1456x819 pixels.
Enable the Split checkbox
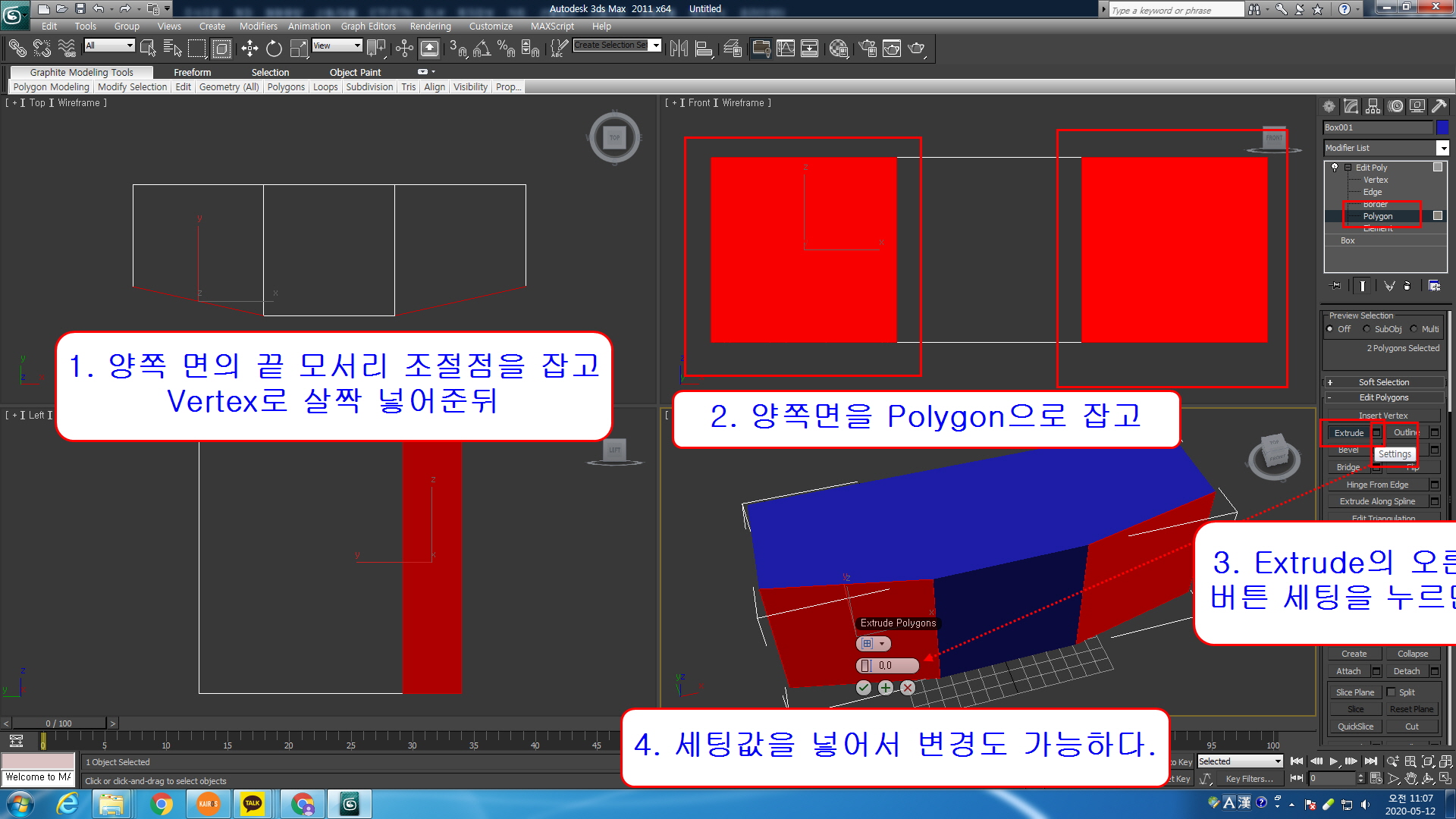coord(1391,692)
